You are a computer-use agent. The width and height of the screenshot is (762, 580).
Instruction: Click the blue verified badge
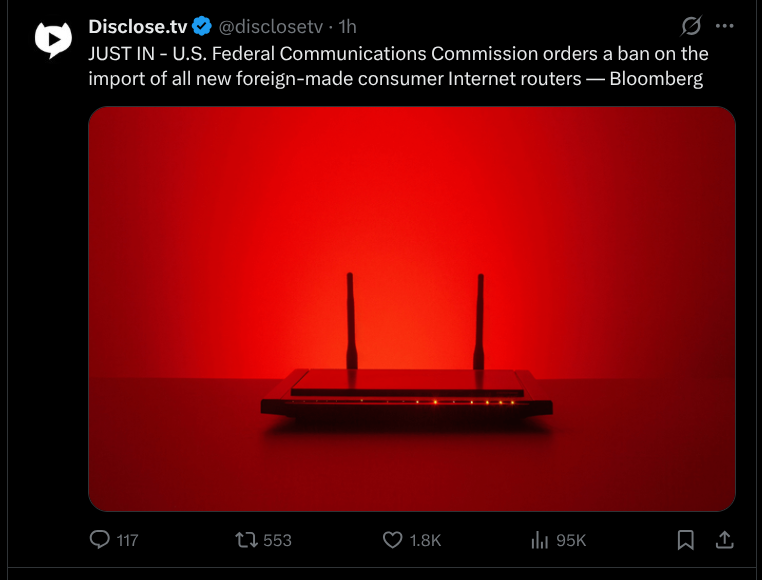(202, 26)
